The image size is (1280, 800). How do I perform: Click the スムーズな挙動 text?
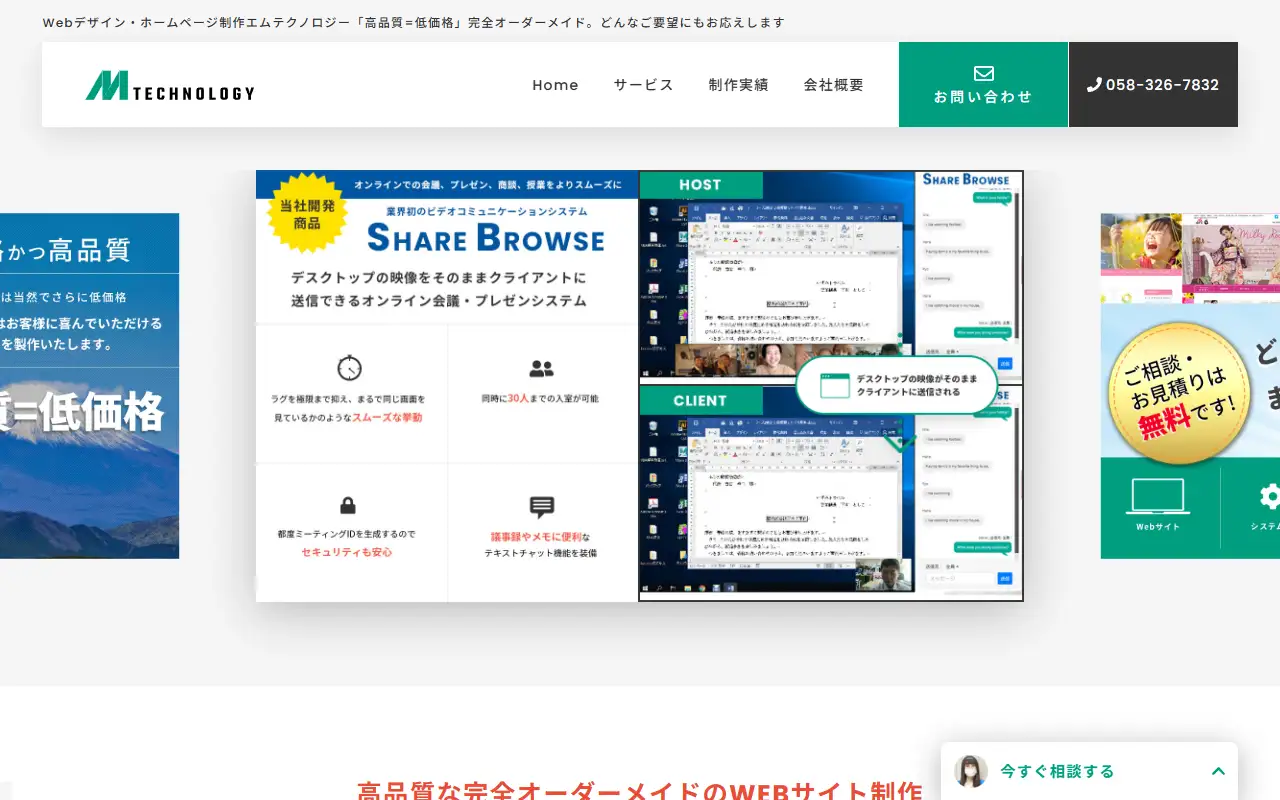pyautogui.click(x=387, y=417)
